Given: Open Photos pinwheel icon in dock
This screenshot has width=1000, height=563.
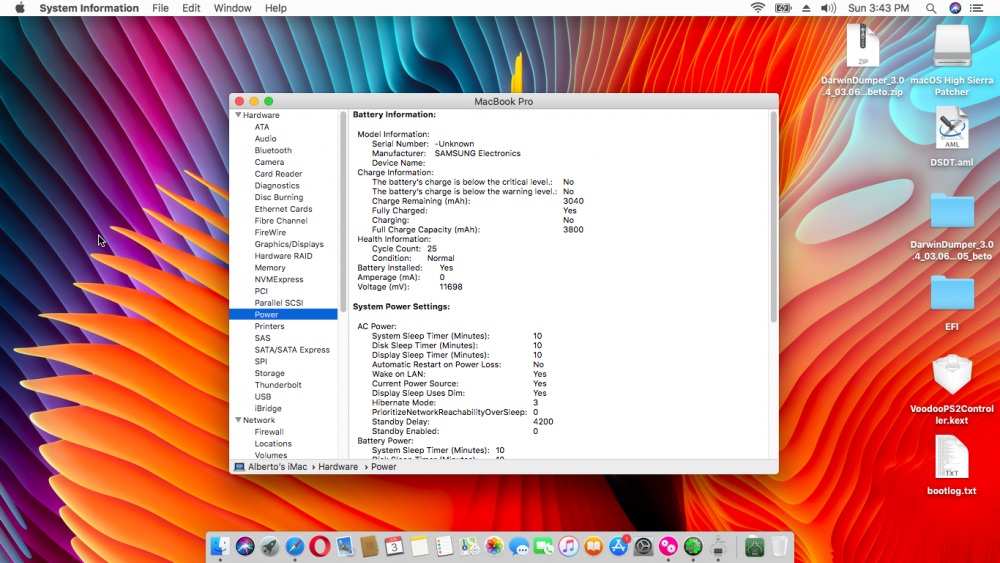Looking at the screenshot, I should click(494, 546).
